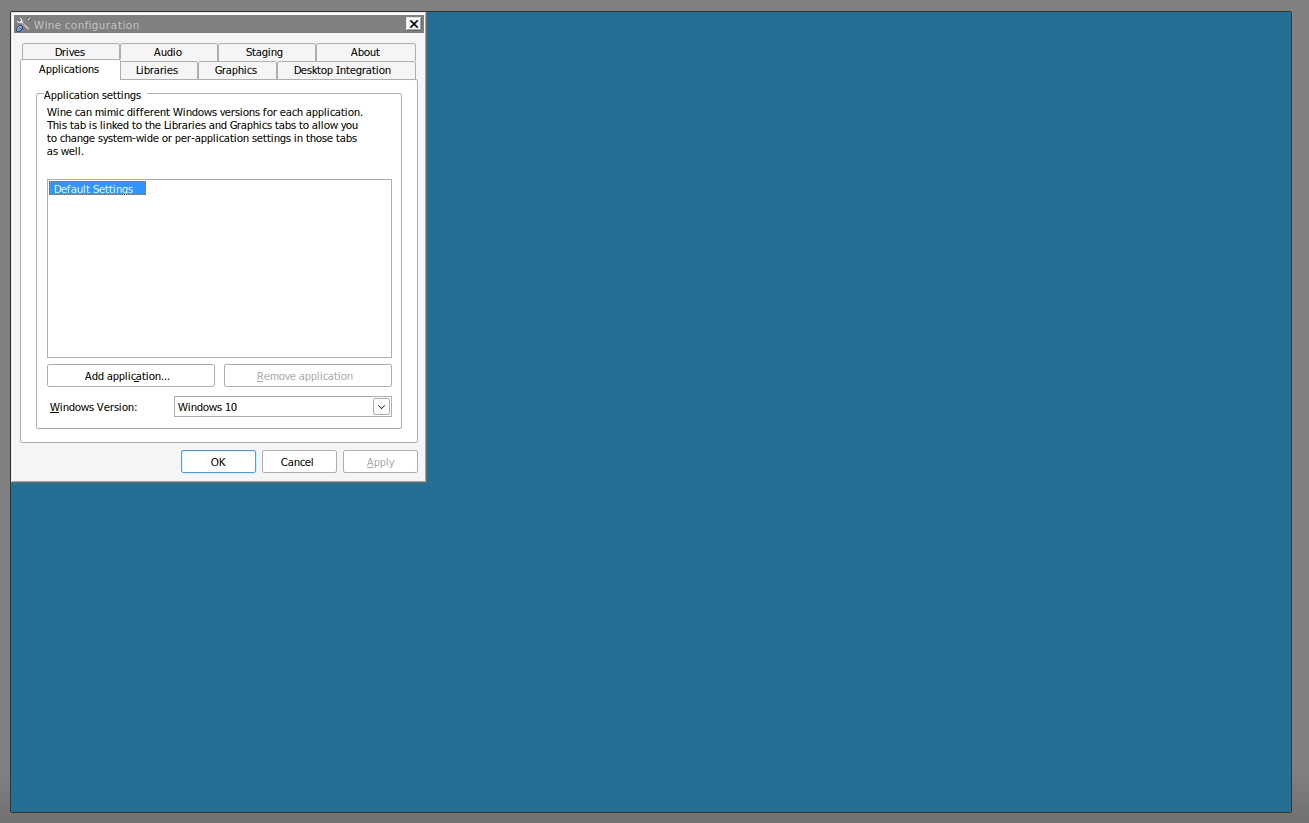
Task: Open the Staging tab
Action: (x=265, y=51)
